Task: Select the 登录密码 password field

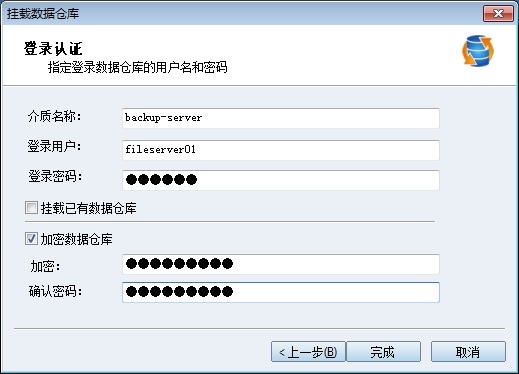Action: [x=281, y=180]
